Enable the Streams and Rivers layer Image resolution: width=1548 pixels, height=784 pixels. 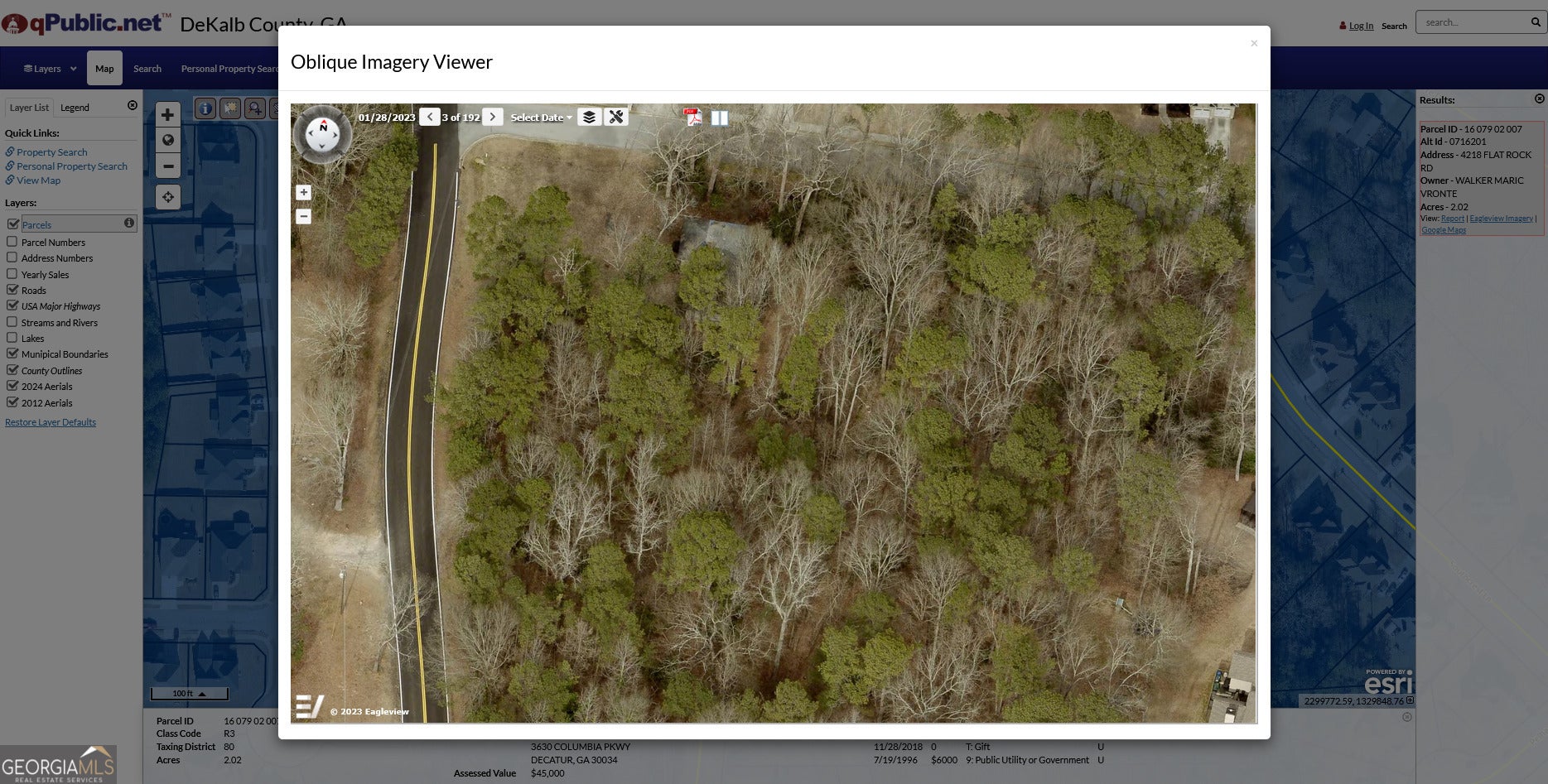[x=12, y=322]
